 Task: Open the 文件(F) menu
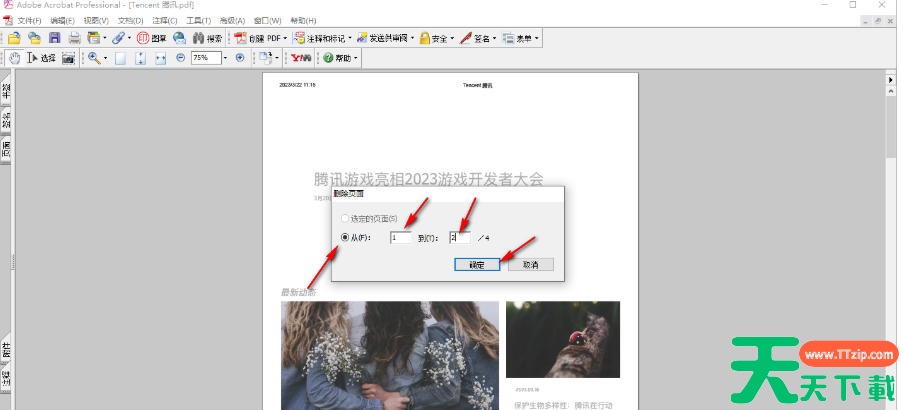30,20
